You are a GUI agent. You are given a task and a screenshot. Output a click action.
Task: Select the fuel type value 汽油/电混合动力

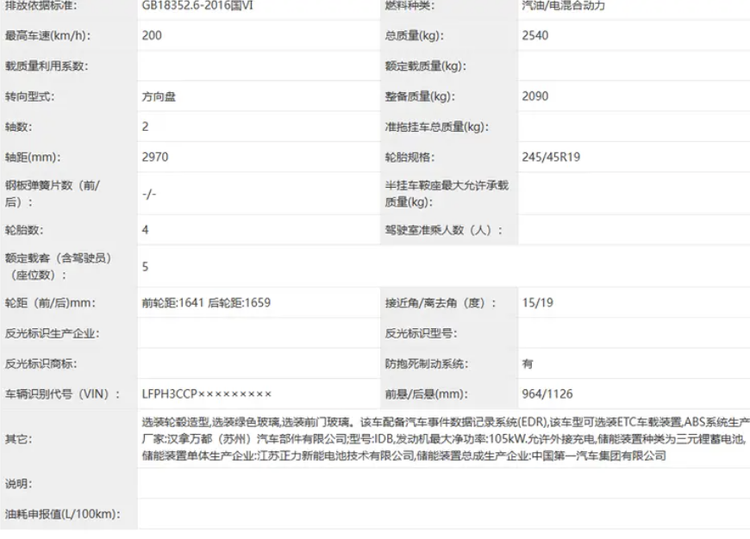[564, 5]
